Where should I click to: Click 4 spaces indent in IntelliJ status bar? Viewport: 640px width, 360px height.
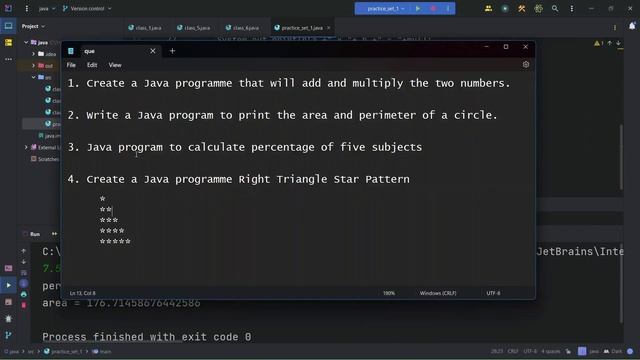click(551, 351)
